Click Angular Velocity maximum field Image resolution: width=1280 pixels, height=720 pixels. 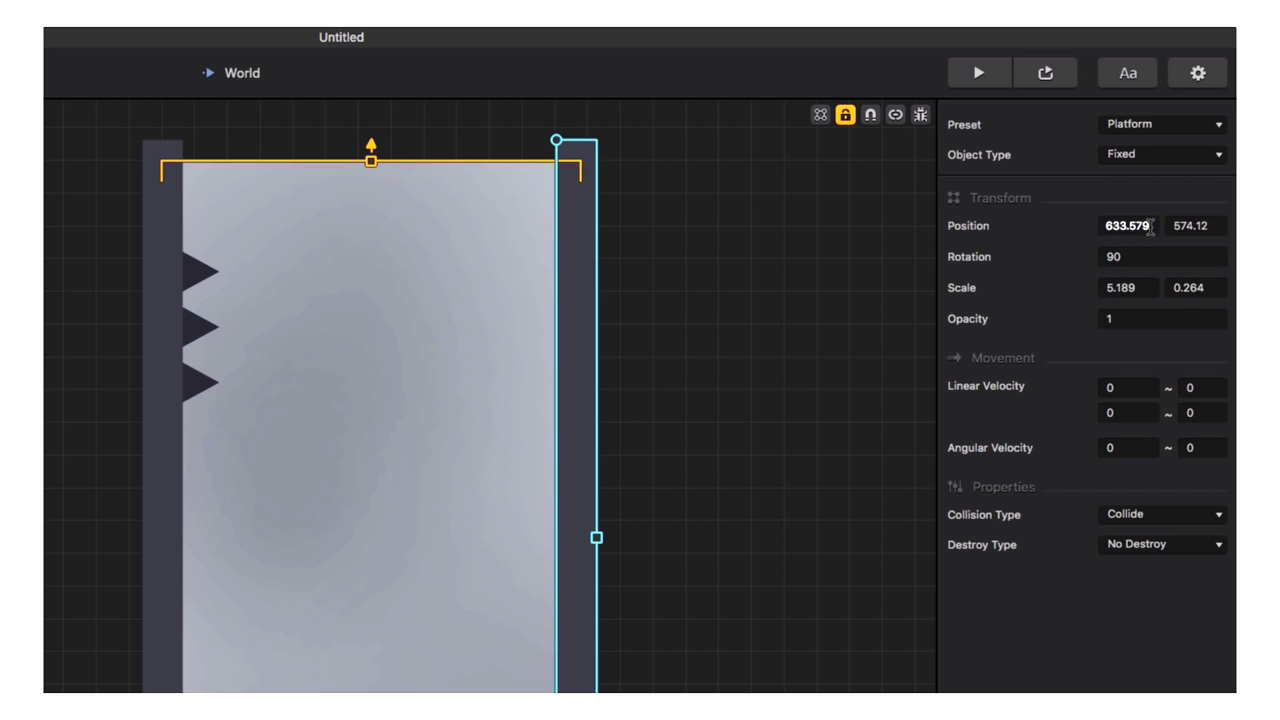pyautogui.click(x=1202, y=448)
